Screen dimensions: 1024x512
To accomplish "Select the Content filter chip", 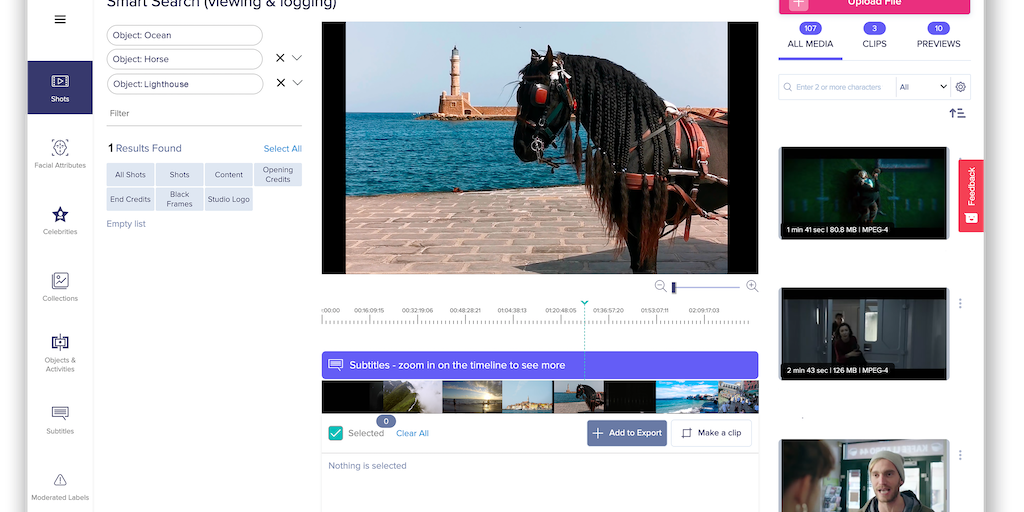I will click(229, 174).
